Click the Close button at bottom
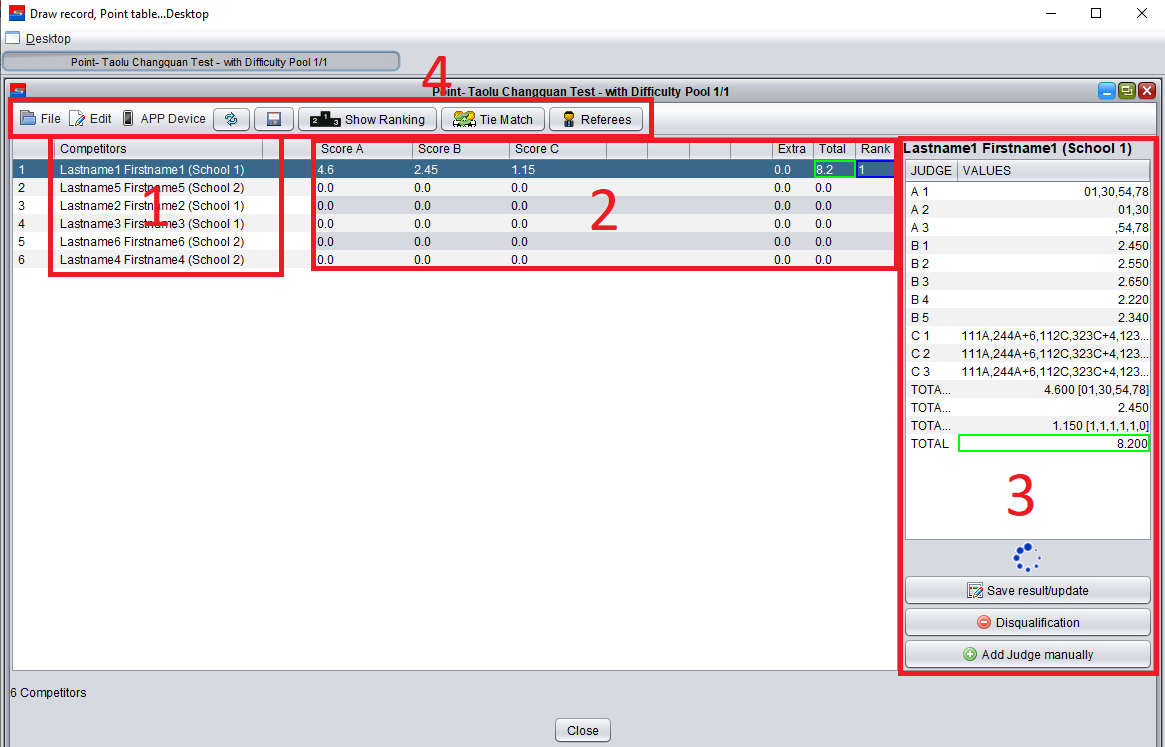The height and width of the screenshot is (747, 1165). point(582,731)
